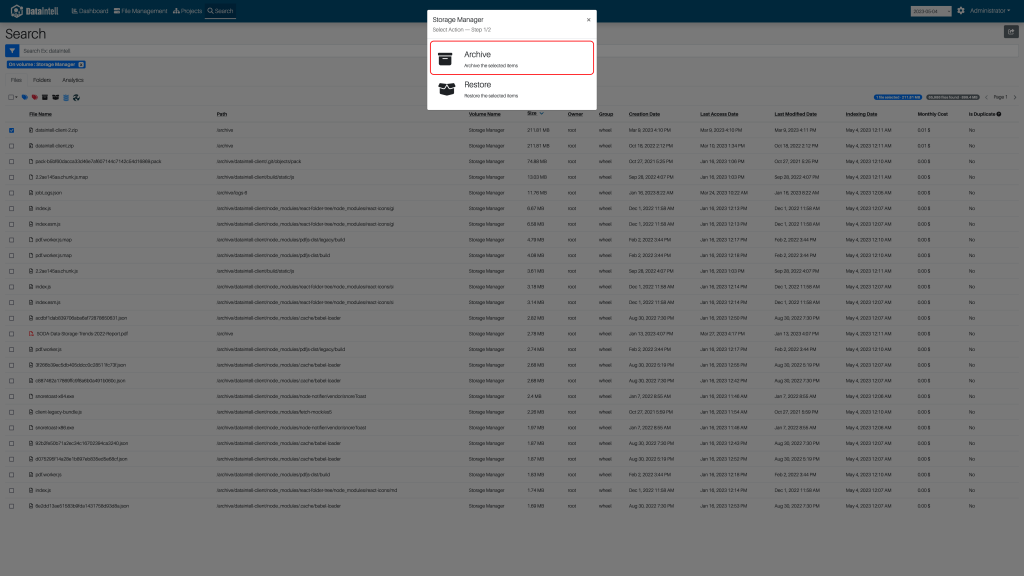Go to the next results page
Image resolution: width=1024 pixels, height=576 pixels.
(x=1015, y=97)
